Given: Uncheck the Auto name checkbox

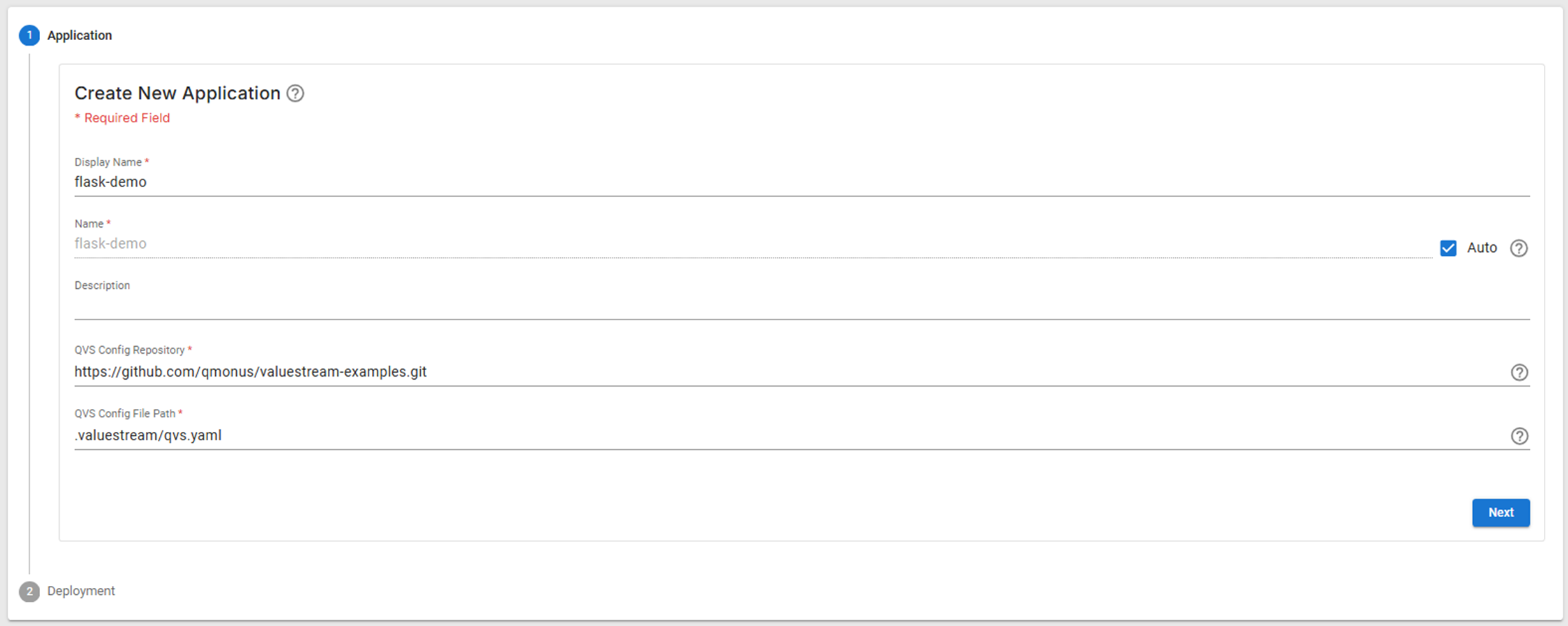Looking at the screenshot, I should click(1448, 248).
